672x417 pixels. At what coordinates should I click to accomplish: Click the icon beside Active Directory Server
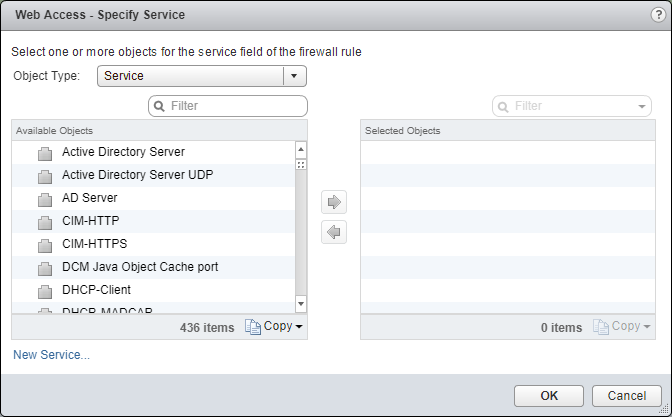44,153
